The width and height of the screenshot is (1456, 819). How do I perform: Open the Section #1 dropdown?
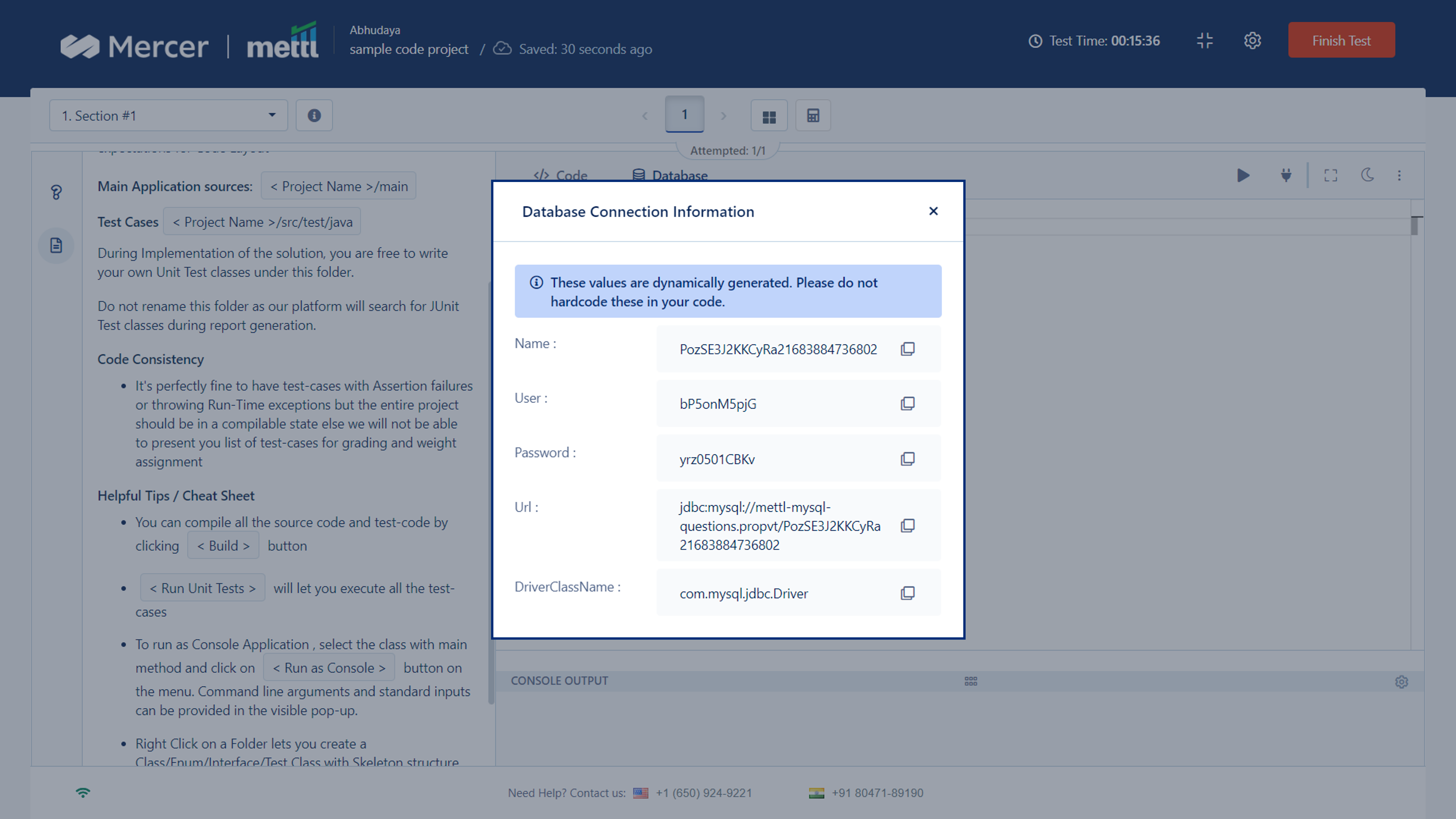[x=168, y=115]
